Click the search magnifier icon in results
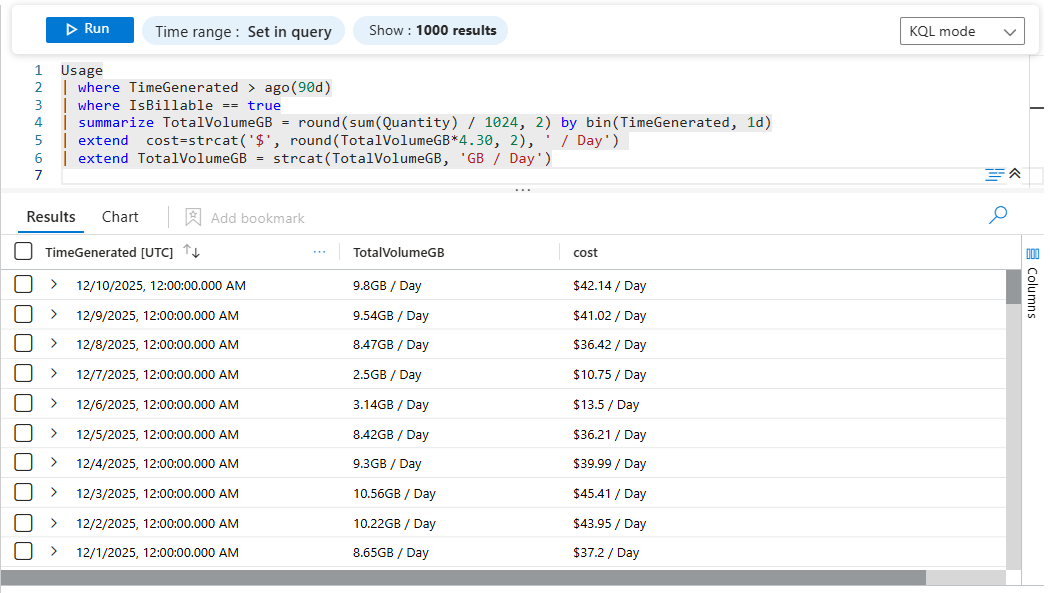 point(997,215)
